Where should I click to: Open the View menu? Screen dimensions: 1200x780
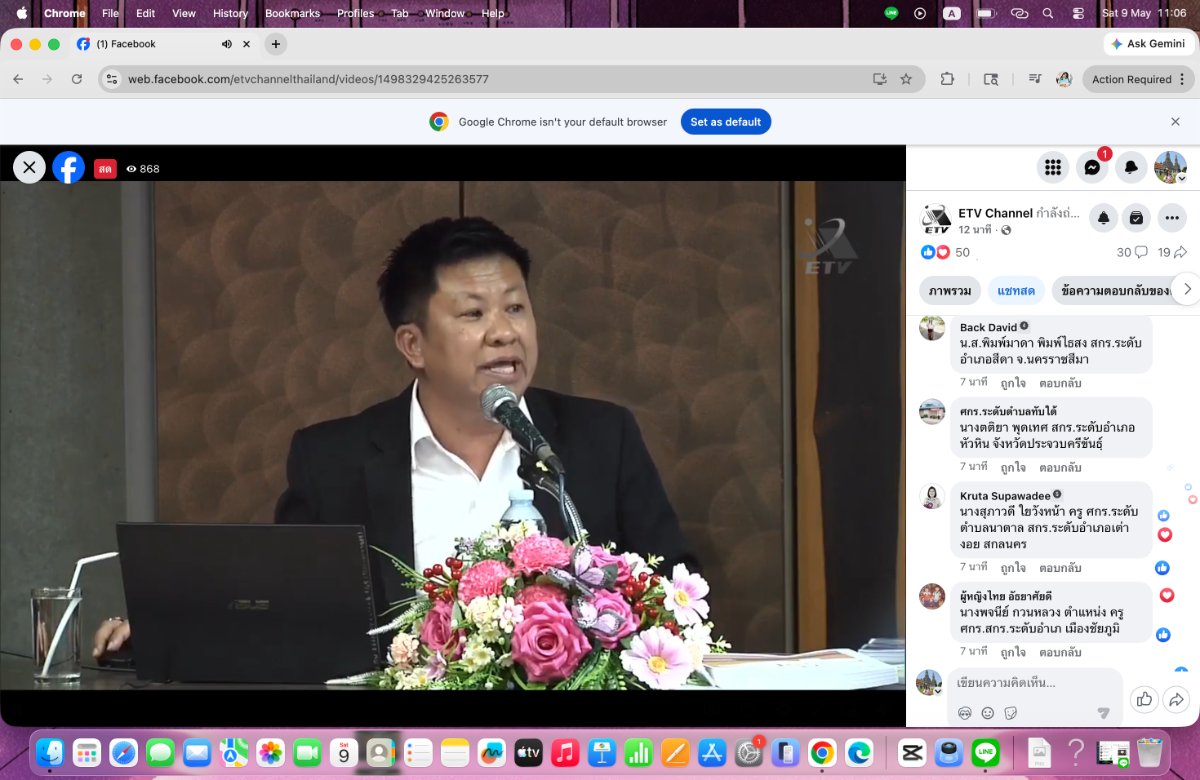[x=184, y=13]
